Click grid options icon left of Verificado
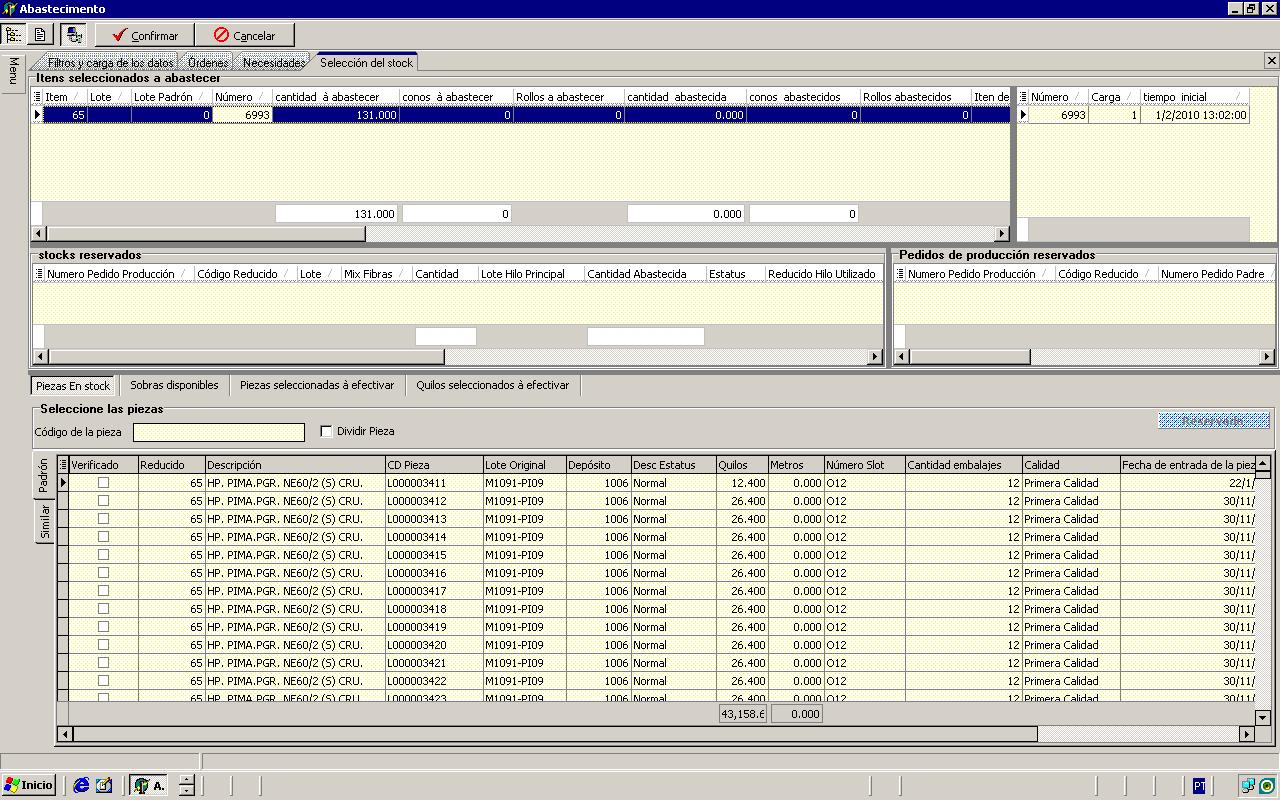Screen dimensions: 1280x800 pyautogui.click(x=63, y=465)
